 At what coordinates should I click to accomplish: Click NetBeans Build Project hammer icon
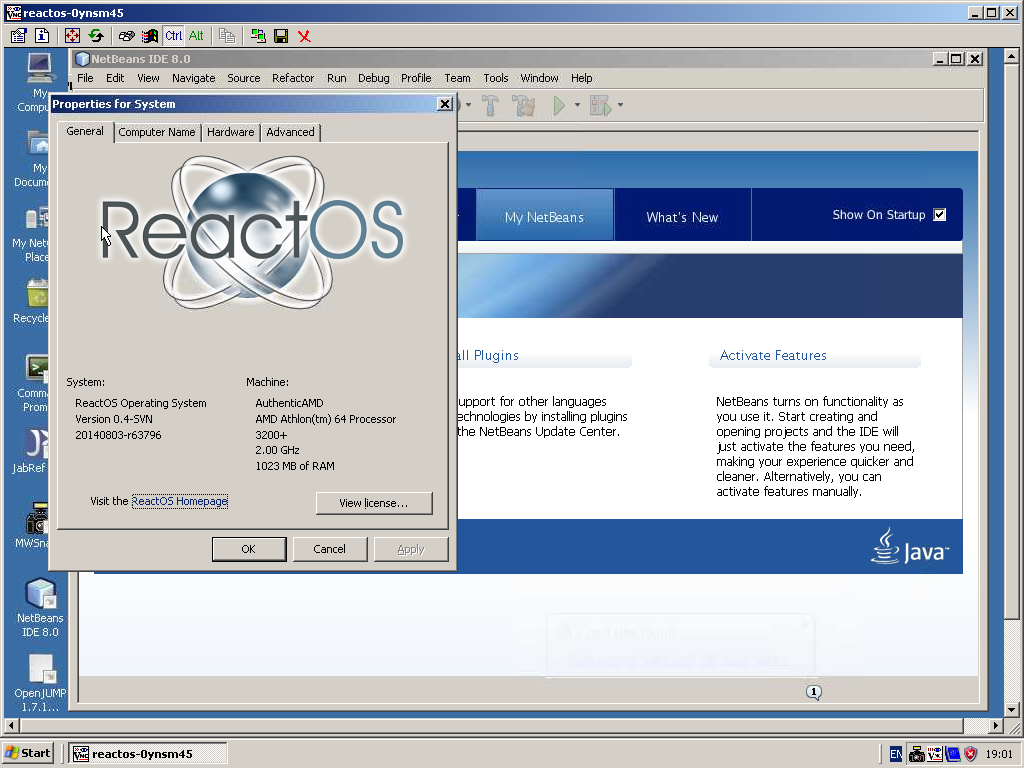click(x=490, y=105)
